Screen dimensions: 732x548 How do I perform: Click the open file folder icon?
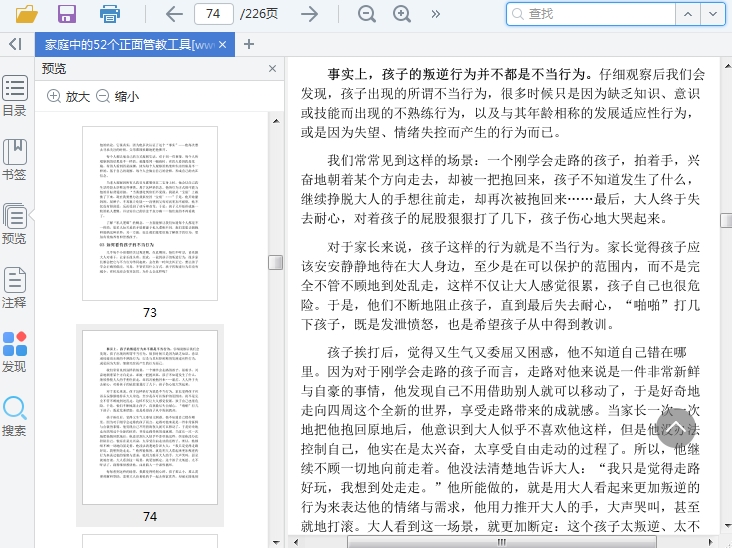tap(26, 14)
